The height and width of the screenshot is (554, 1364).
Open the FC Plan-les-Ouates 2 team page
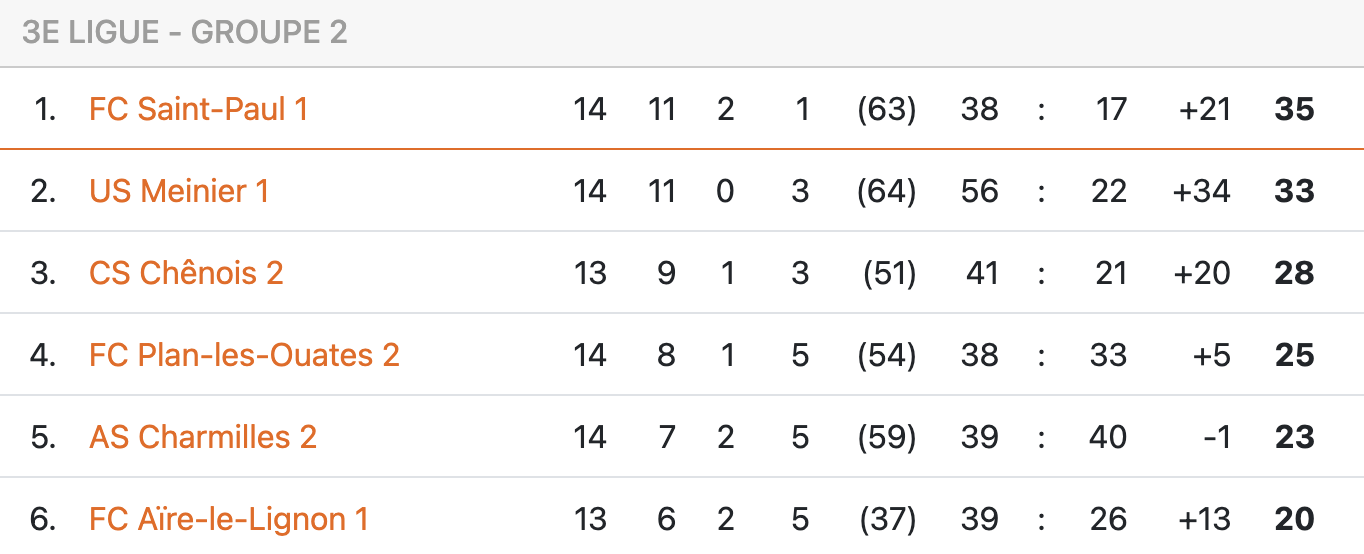click(244, 355)
